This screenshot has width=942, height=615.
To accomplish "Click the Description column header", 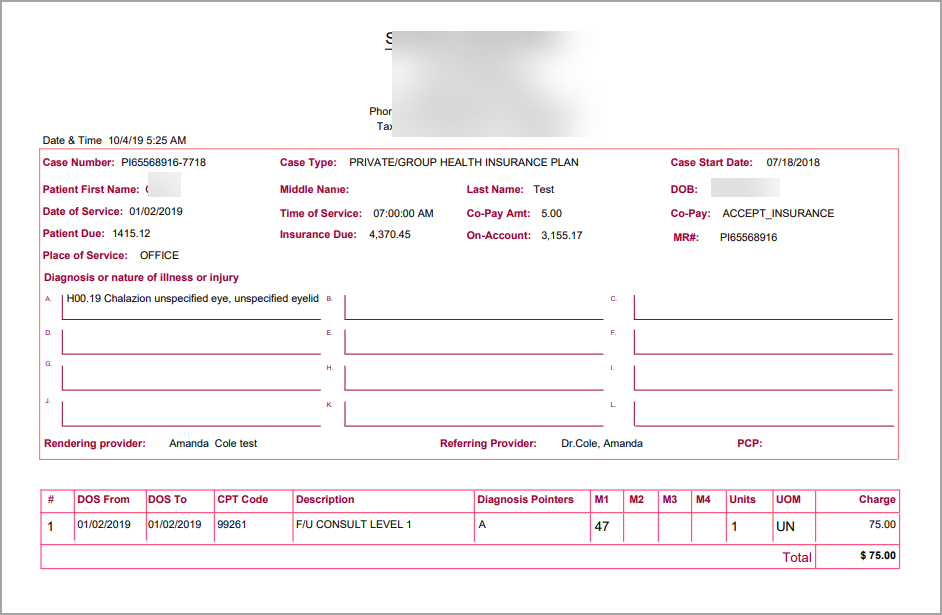I will tap(325, 499).
